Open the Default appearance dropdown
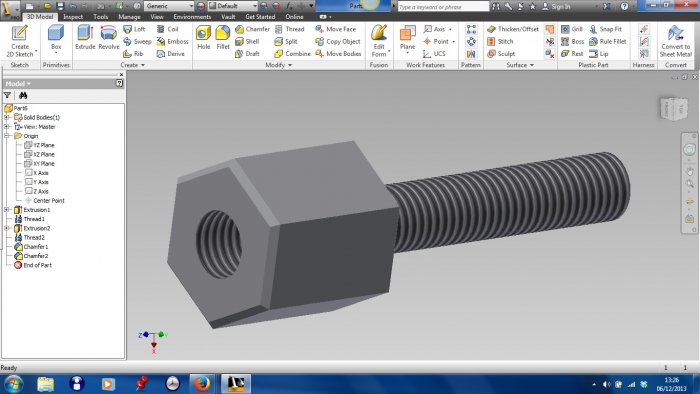700x394 pixels. pyautogui.click(x=233, y=6)
